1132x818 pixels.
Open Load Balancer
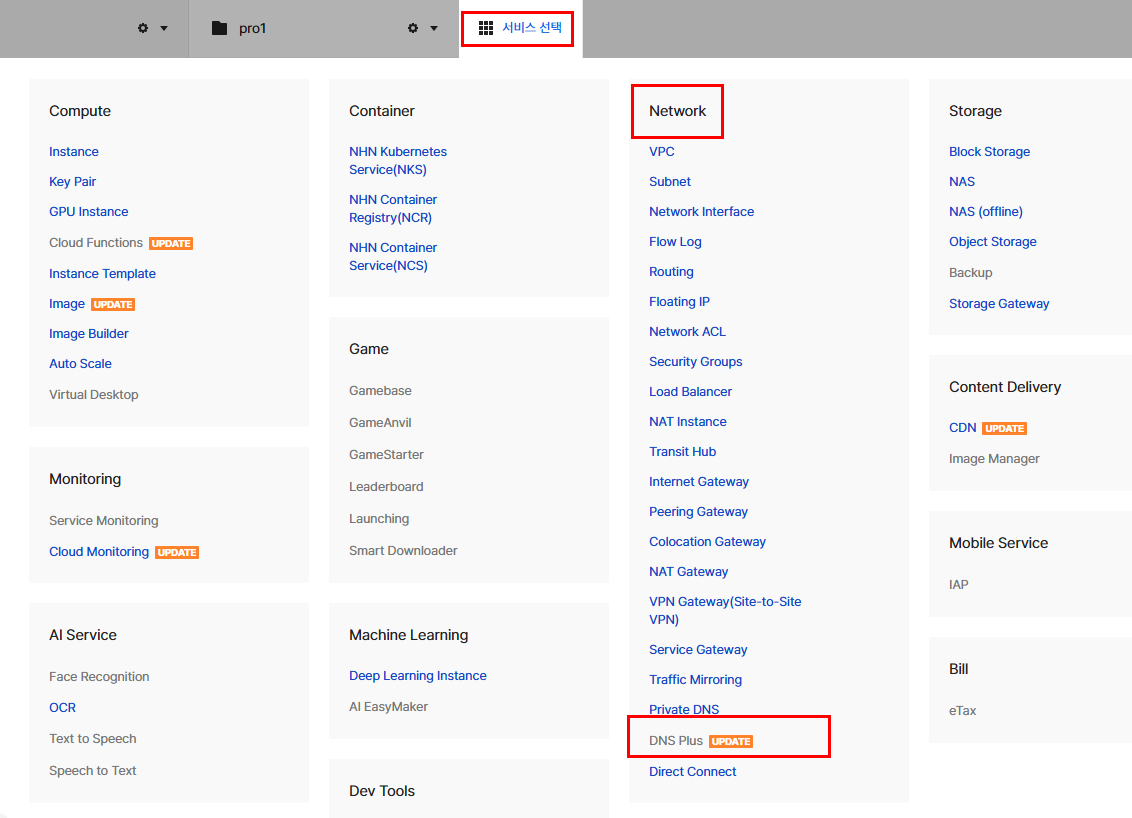tap(690, 391)
